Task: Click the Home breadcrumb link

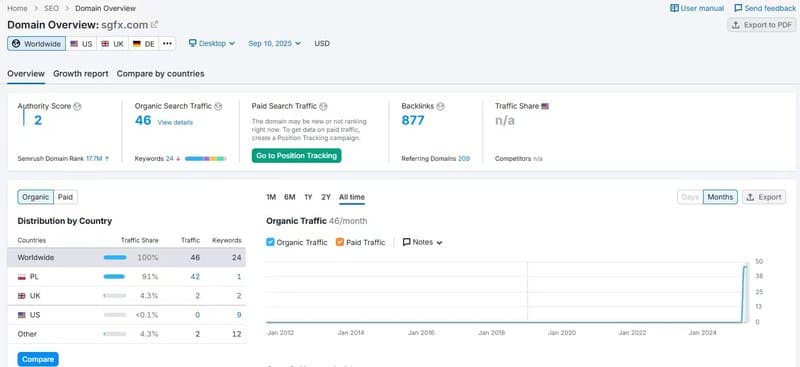Action: click(x=17, y=8)
